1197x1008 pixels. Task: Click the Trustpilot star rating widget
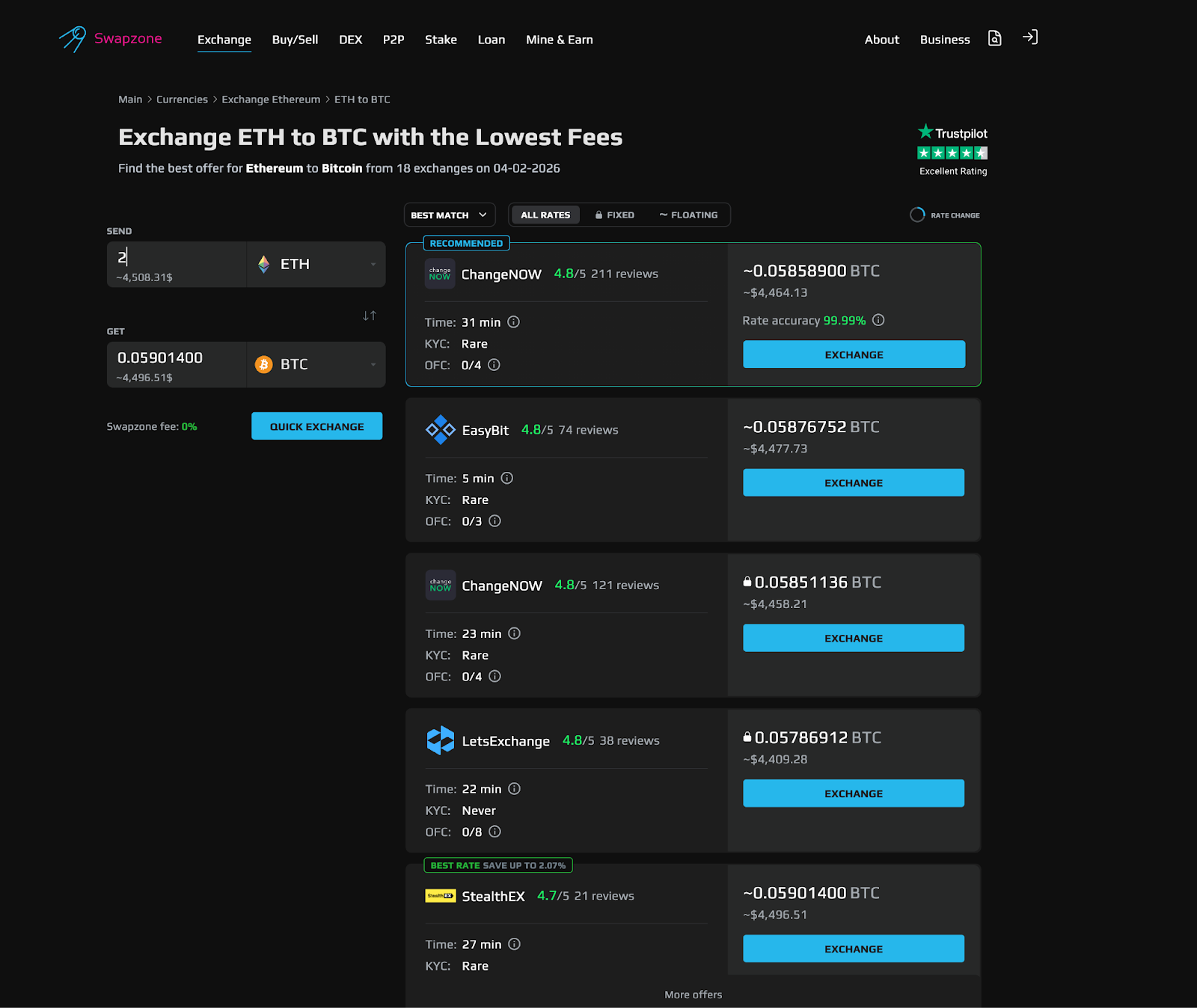coord(952,153)
